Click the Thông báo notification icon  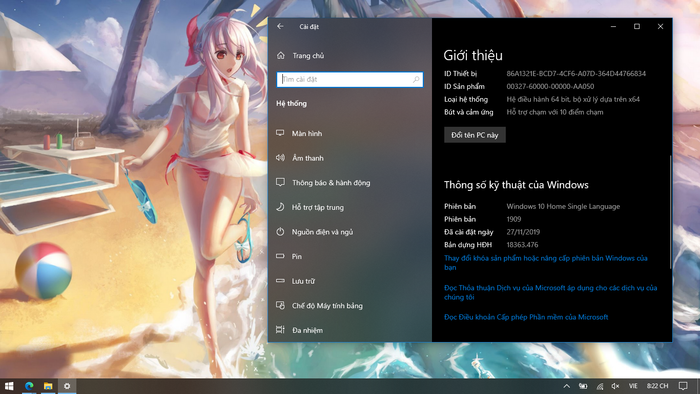[x=280, y=182]
